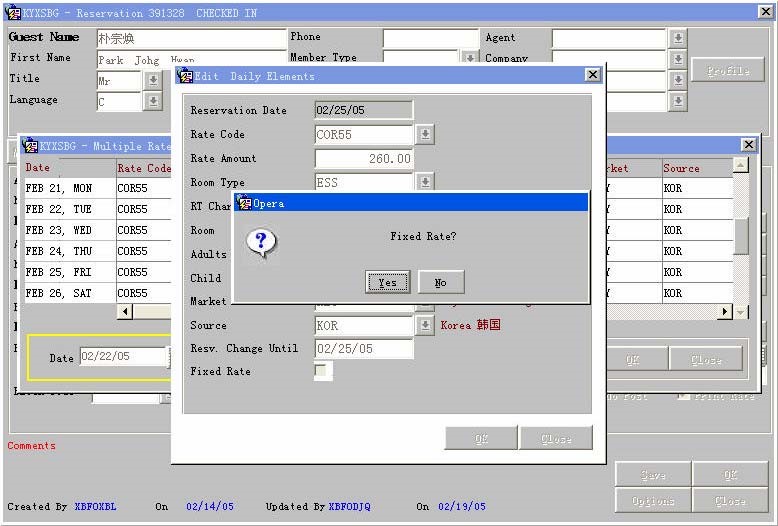Close the Edit Daily Elements dialog
This screenshot has width=778, height=526.
click(592, 75)
